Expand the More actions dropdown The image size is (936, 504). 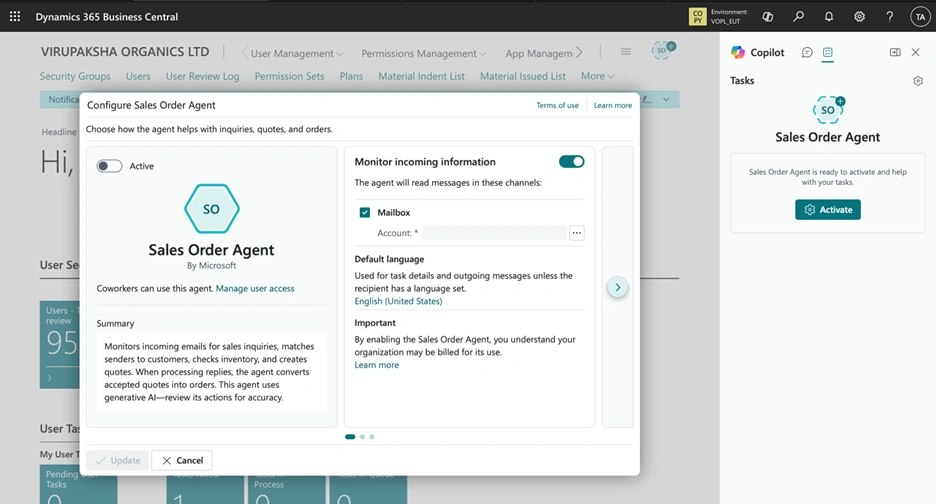(598, 76)
